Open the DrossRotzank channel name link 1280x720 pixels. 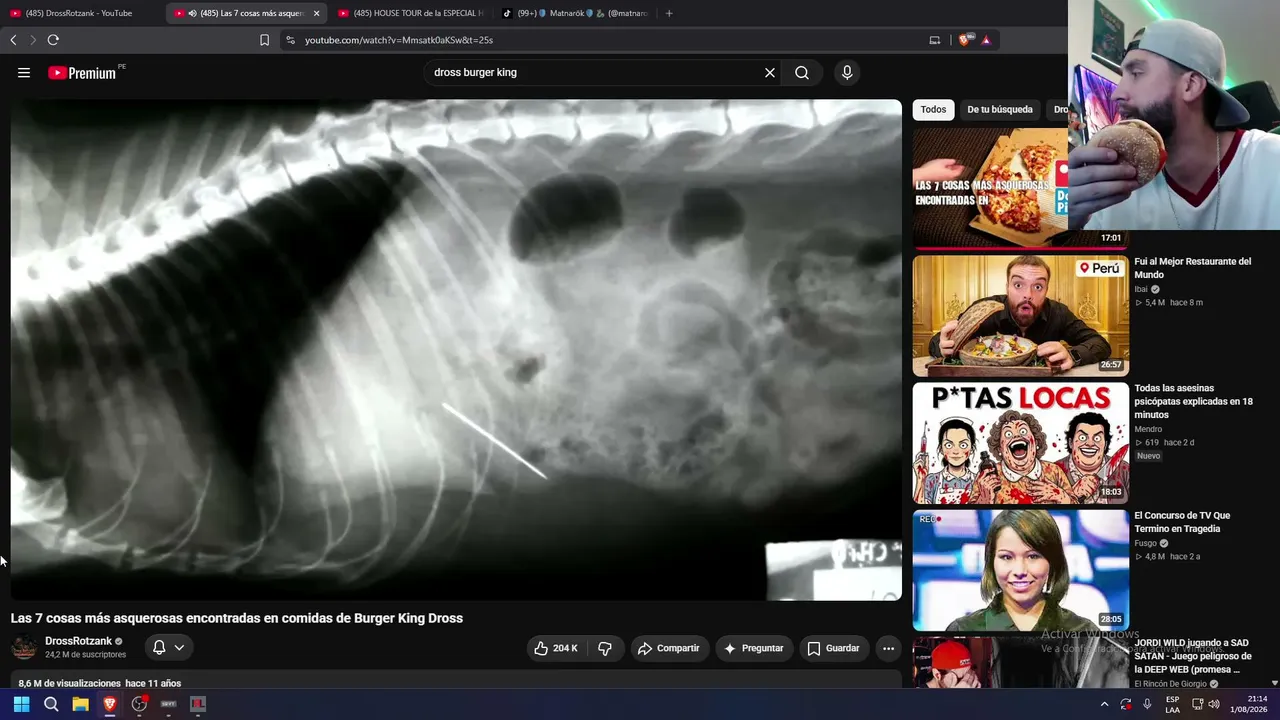[78, 641]
